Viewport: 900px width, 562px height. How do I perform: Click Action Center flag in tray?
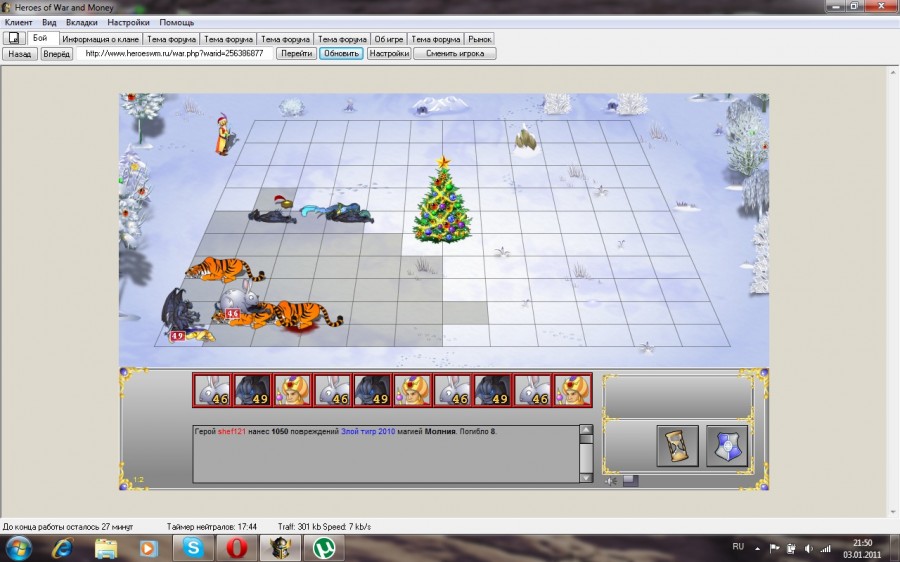[774, 549]
